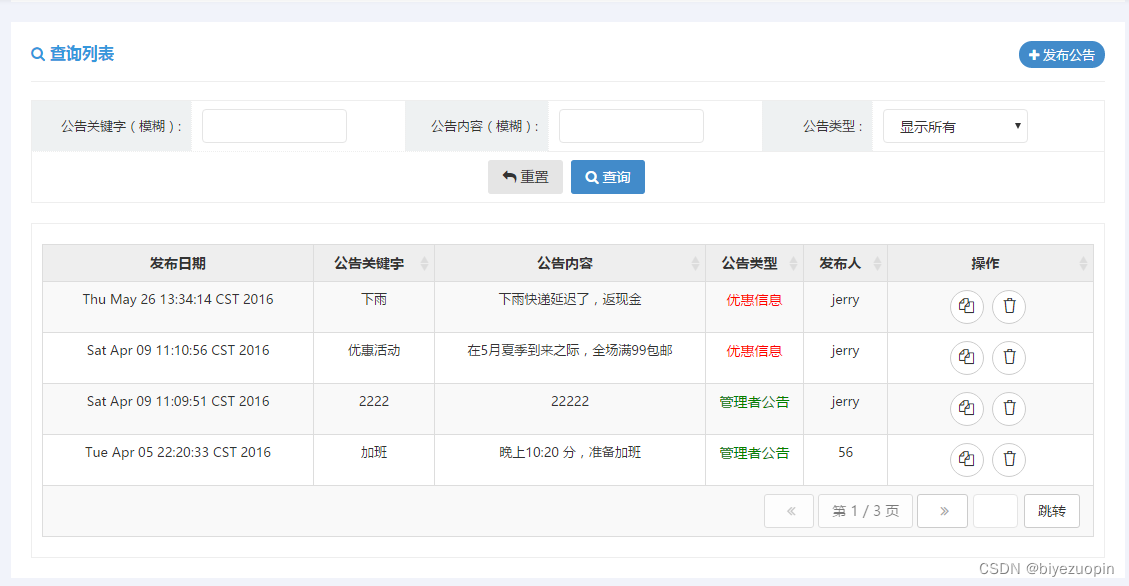
Task: Sort by 公告内容 column arrows
Action: [695, 263]
